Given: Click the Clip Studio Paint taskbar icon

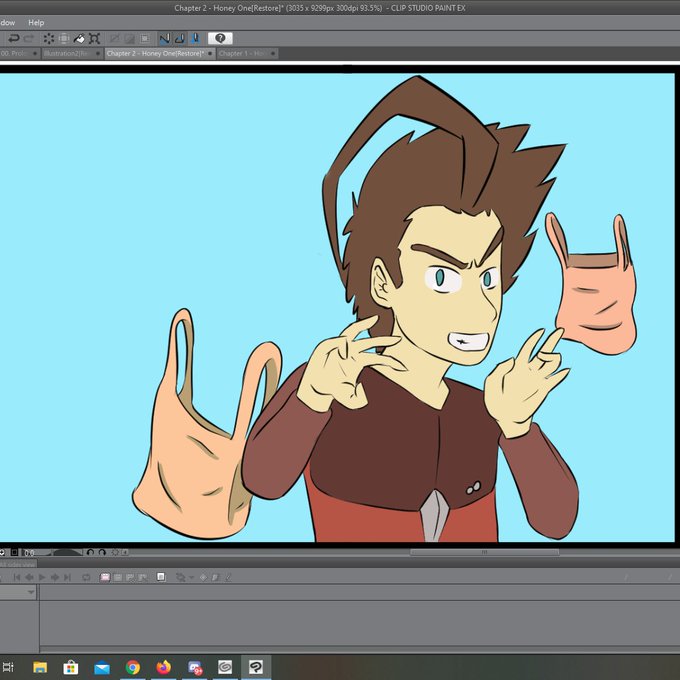Looking at the screenshot, I should point(256,667).
